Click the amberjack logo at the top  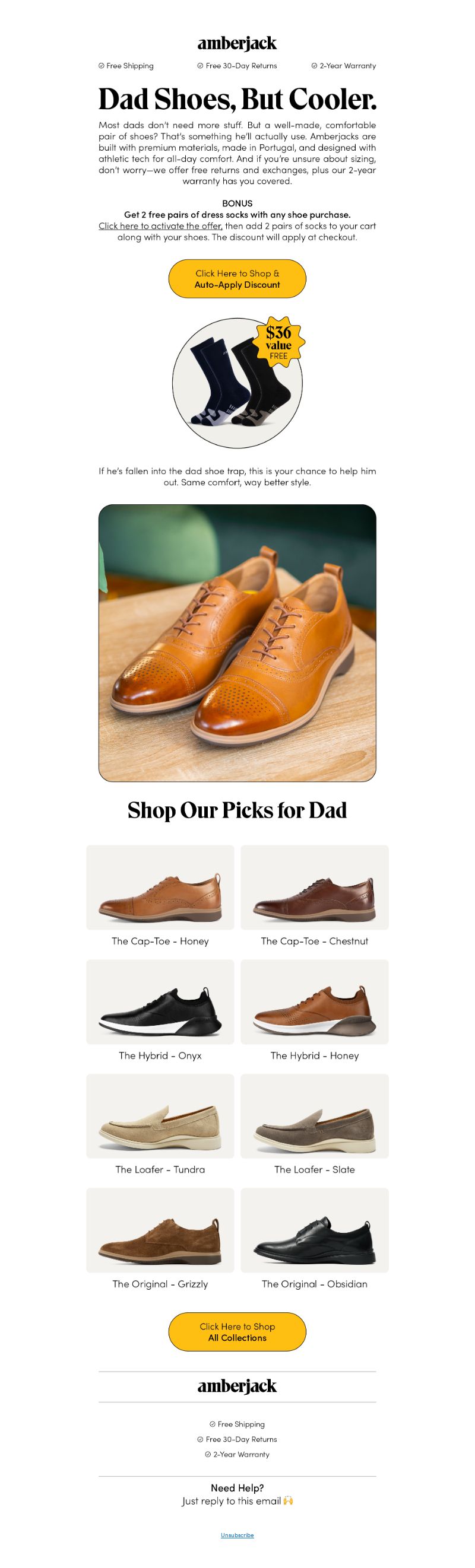[x=237, y=43]
